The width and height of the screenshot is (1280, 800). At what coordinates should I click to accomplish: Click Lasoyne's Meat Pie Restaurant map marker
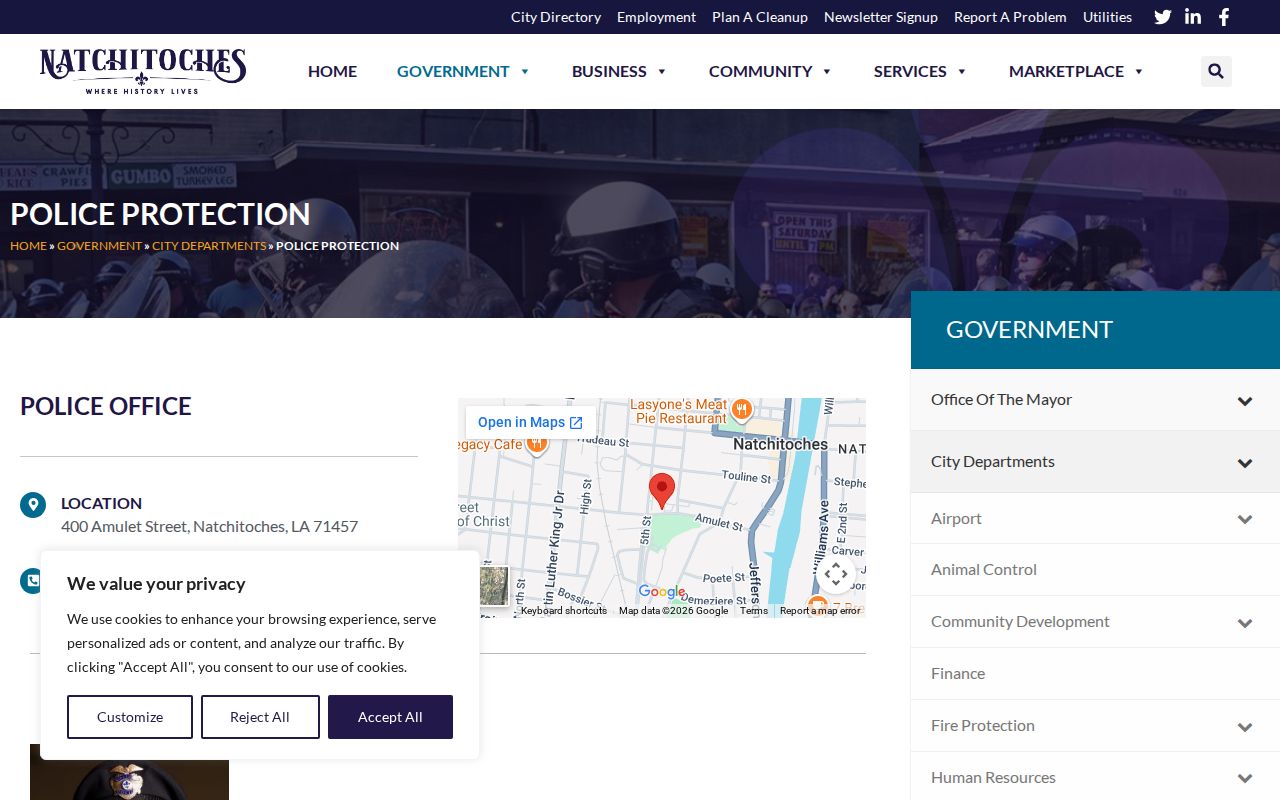click(x=741, y=409)
